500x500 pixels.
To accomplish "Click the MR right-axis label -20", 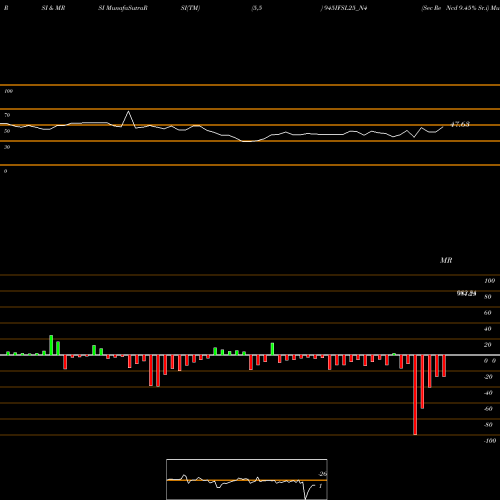I will [x=488, y=377].
